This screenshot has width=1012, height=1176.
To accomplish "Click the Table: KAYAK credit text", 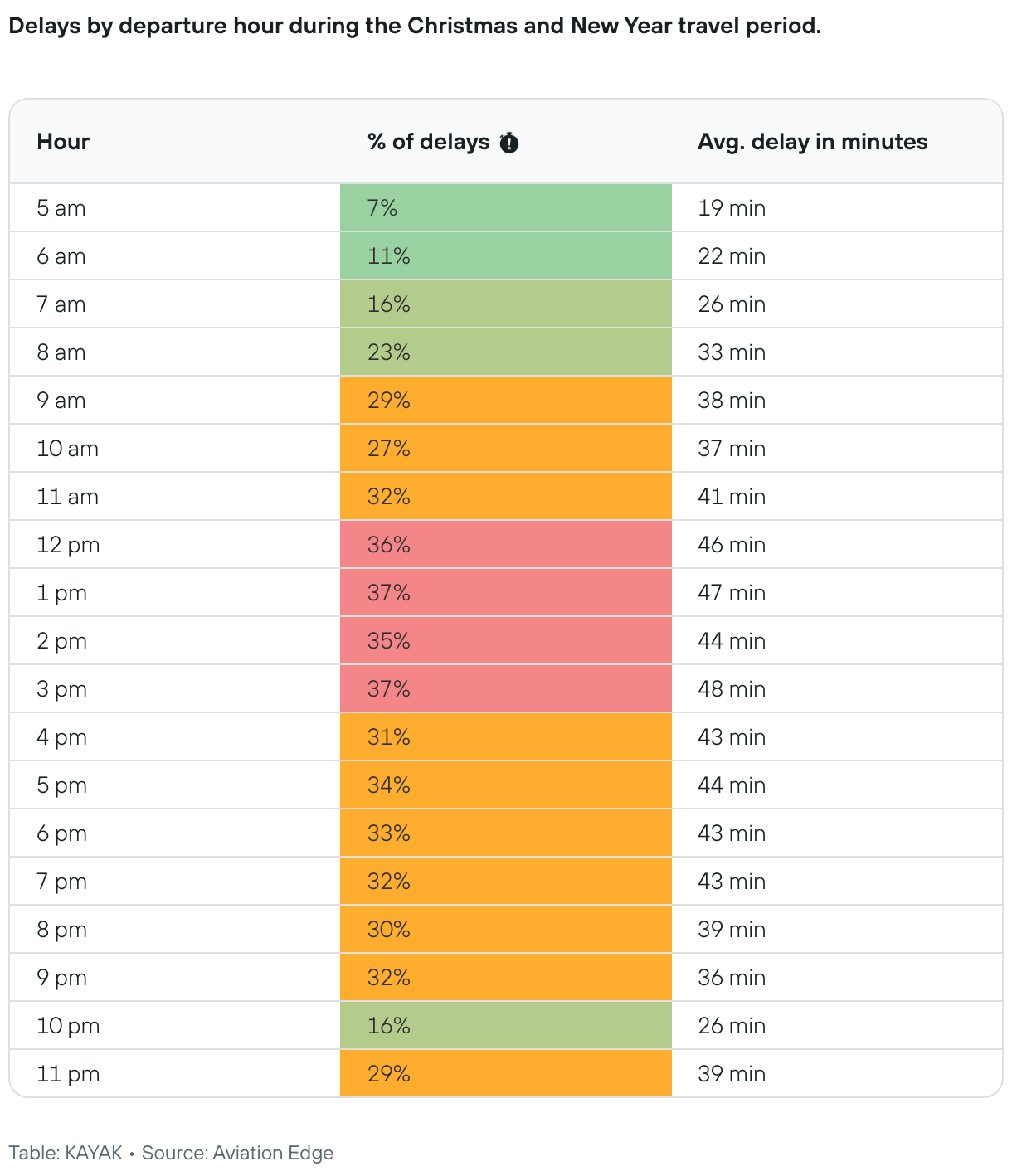I will [x=66, y=1153].
